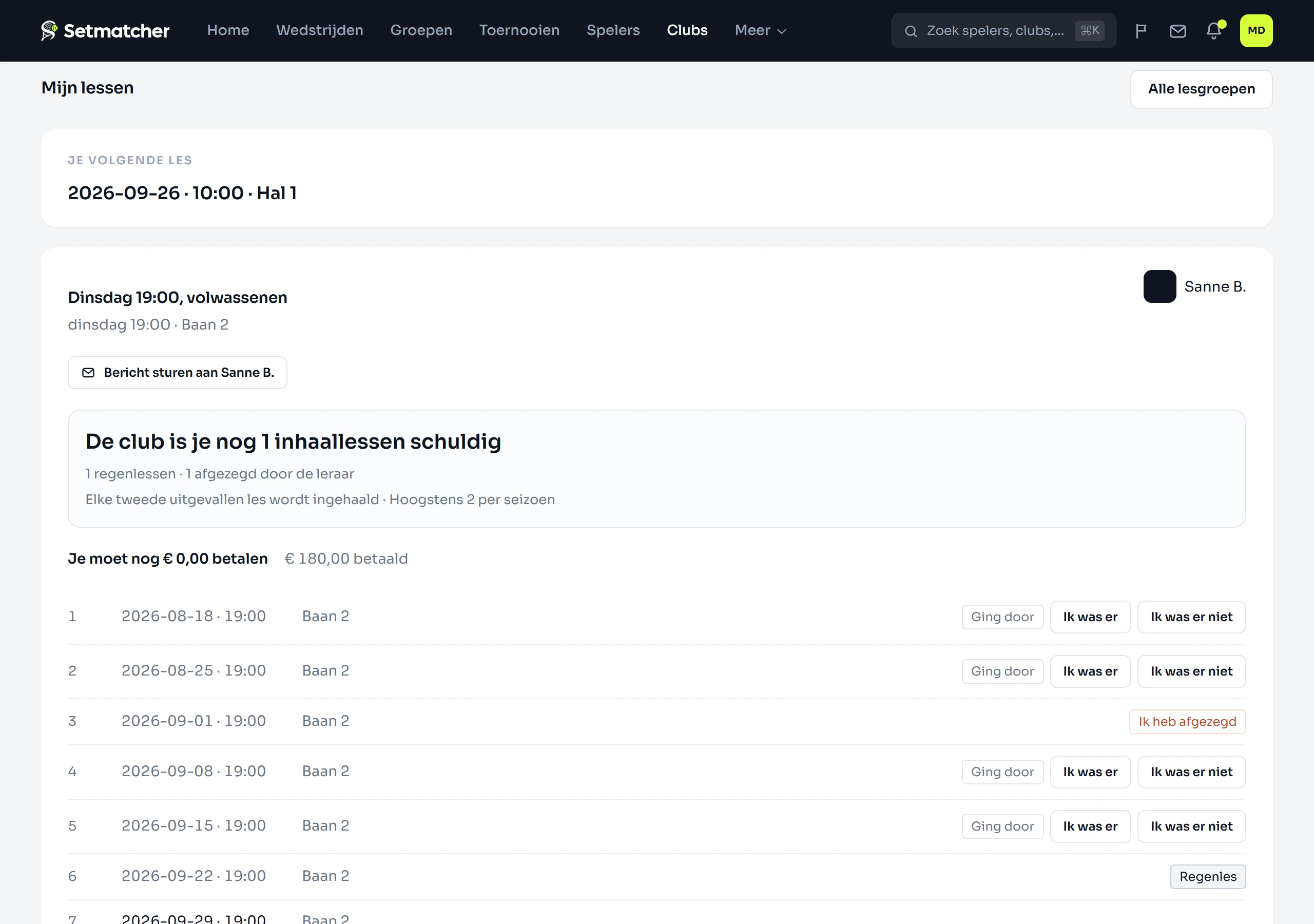Open notifications bell icon
The image size is (1314, 924).
1214,30
